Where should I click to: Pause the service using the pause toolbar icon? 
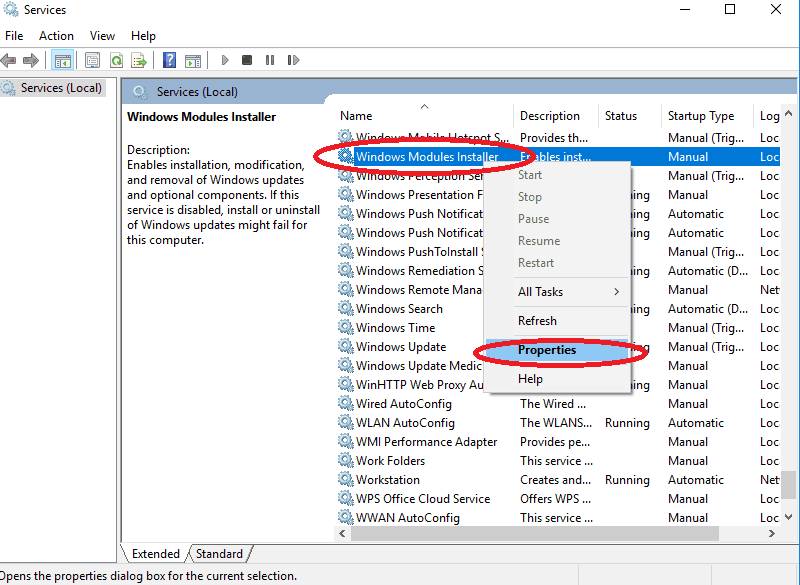(x=270, y=60)
